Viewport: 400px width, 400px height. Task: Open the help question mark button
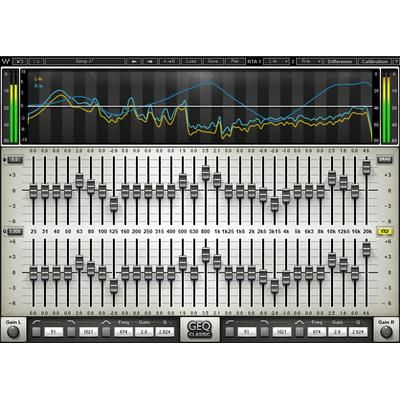(x=396, y=61)
